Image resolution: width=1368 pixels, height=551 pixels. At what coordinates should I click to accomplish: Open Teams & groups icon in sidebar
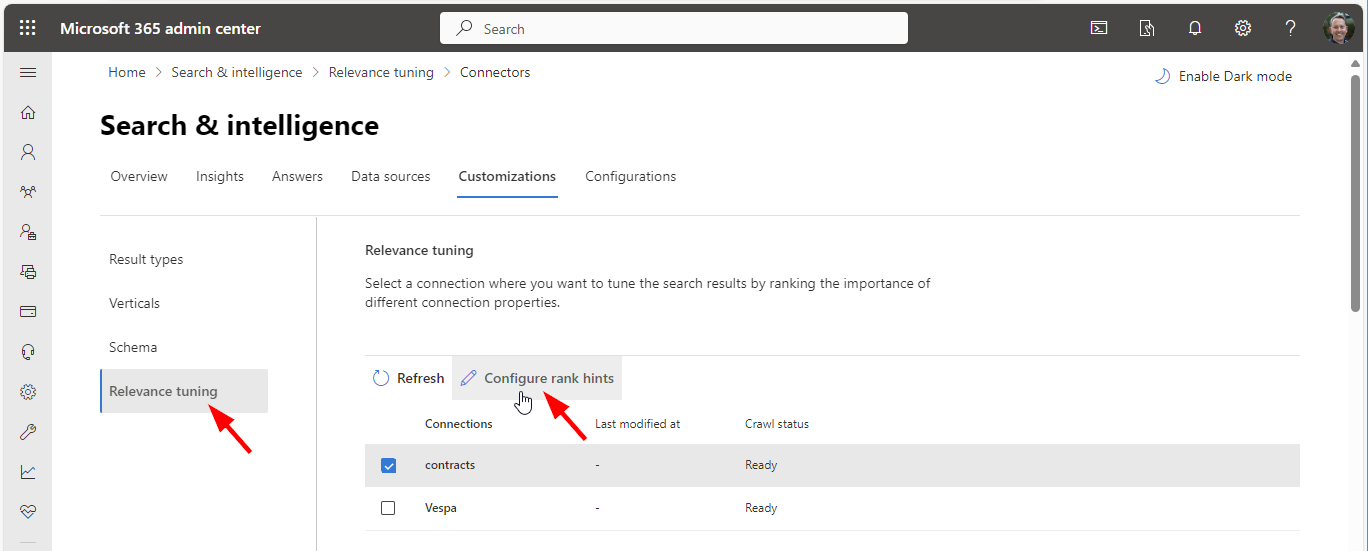[28, 191]
